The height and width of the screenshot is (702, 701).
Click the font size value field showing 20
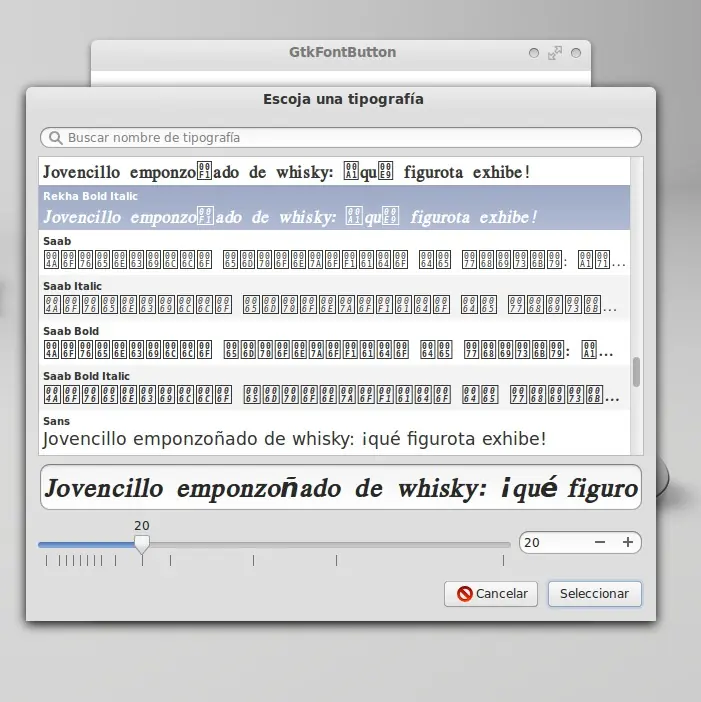click(x=553, y=543)
